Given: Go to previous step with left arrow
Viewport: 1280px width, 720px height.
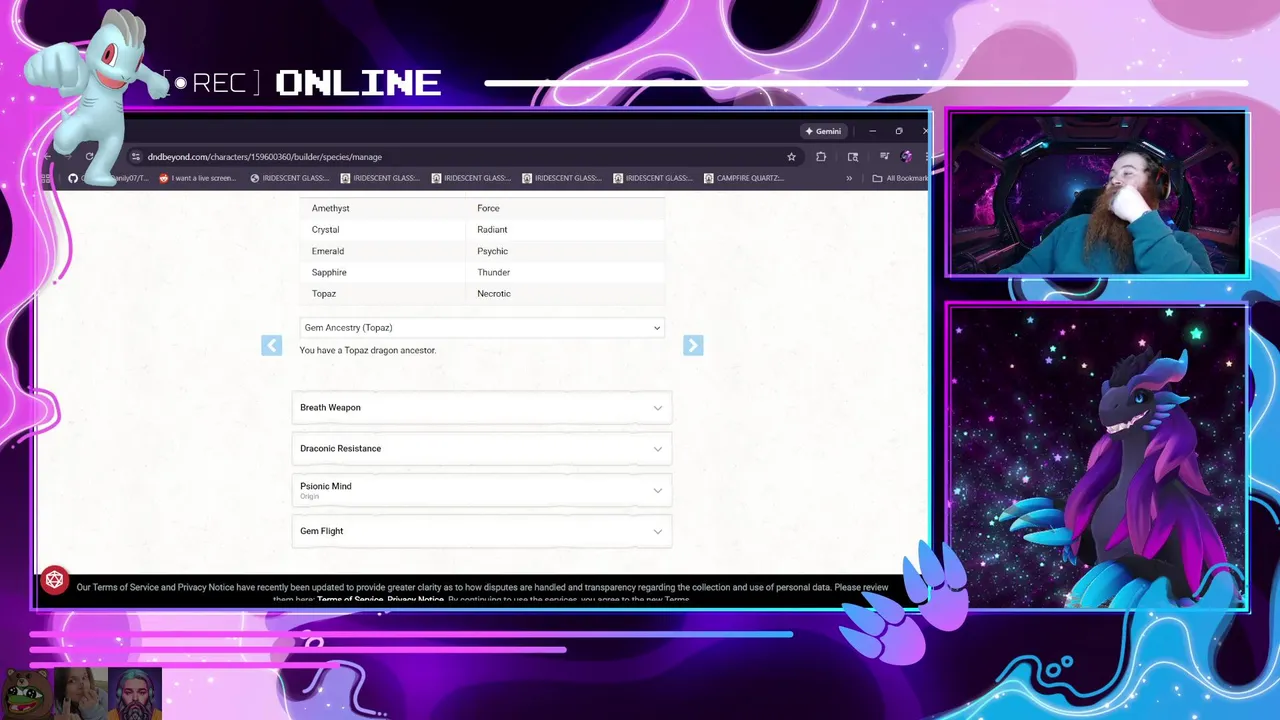Looking at the screenshot, I should 271,345.
